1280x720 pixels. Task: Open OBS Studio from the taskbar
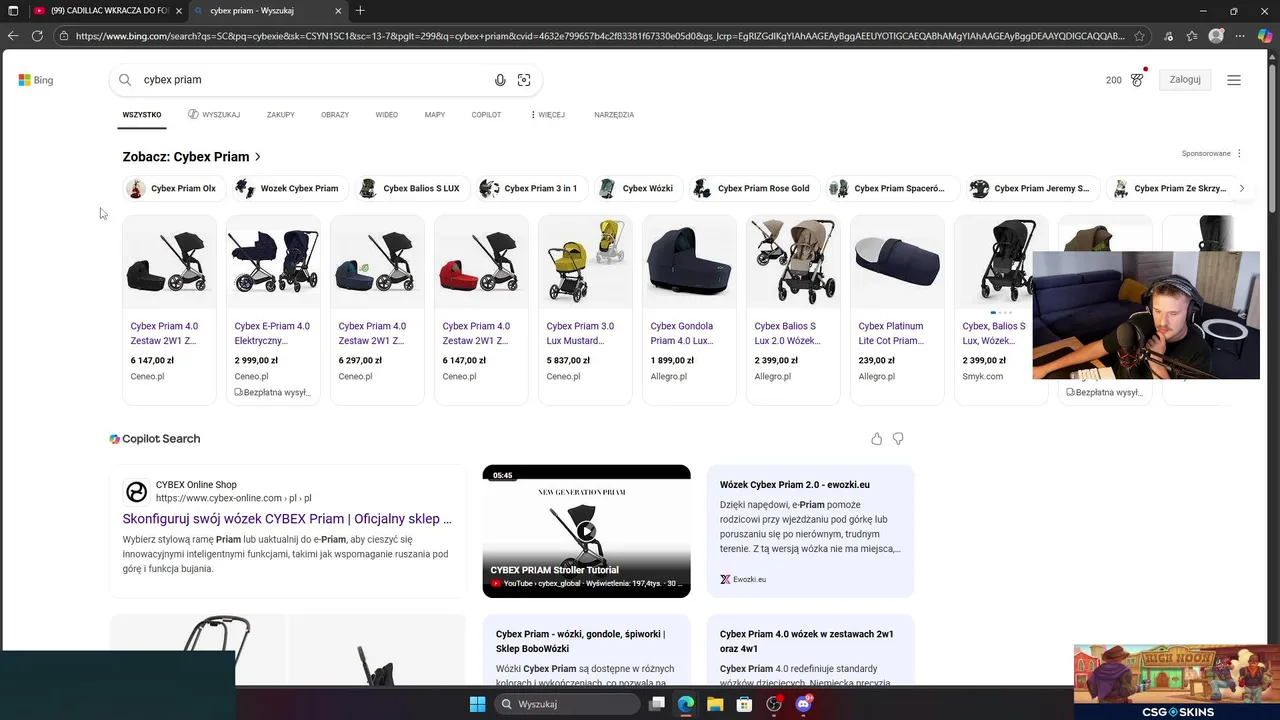click(773, 704)
